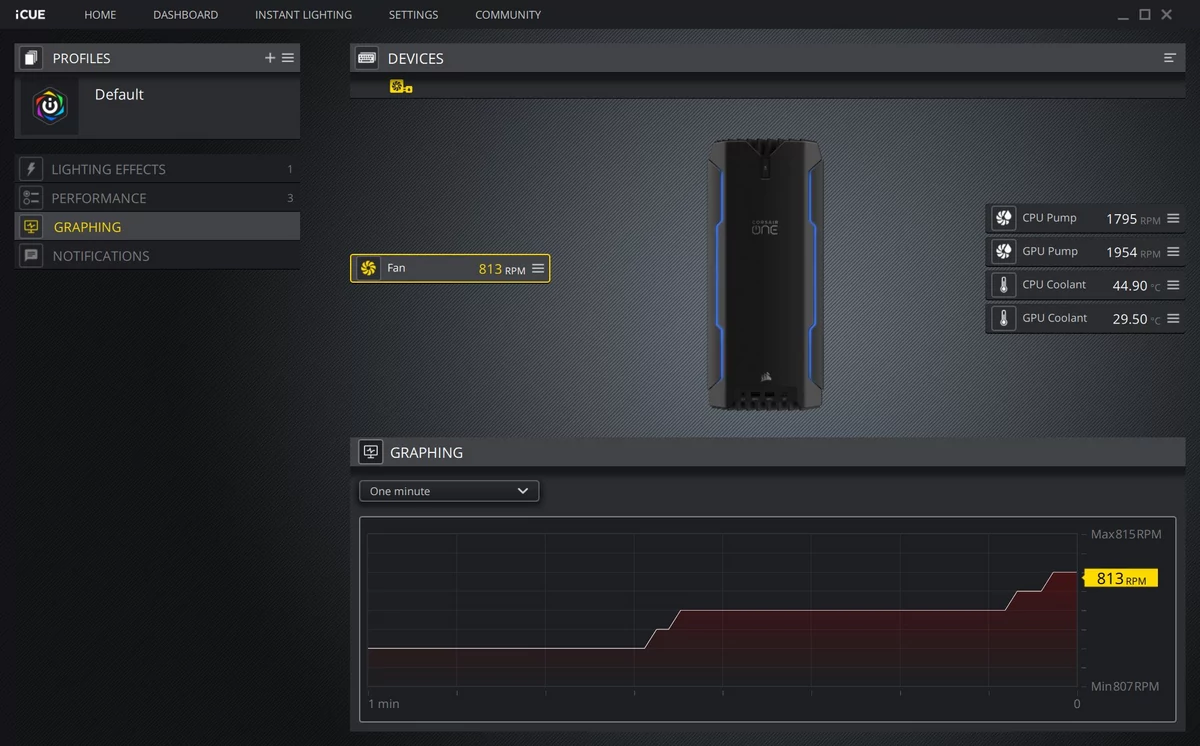Viewport: 1200px width, 746px height.
Task: Select the GRAPHING section
Action: pyautogui.click(x=157, y=227)
